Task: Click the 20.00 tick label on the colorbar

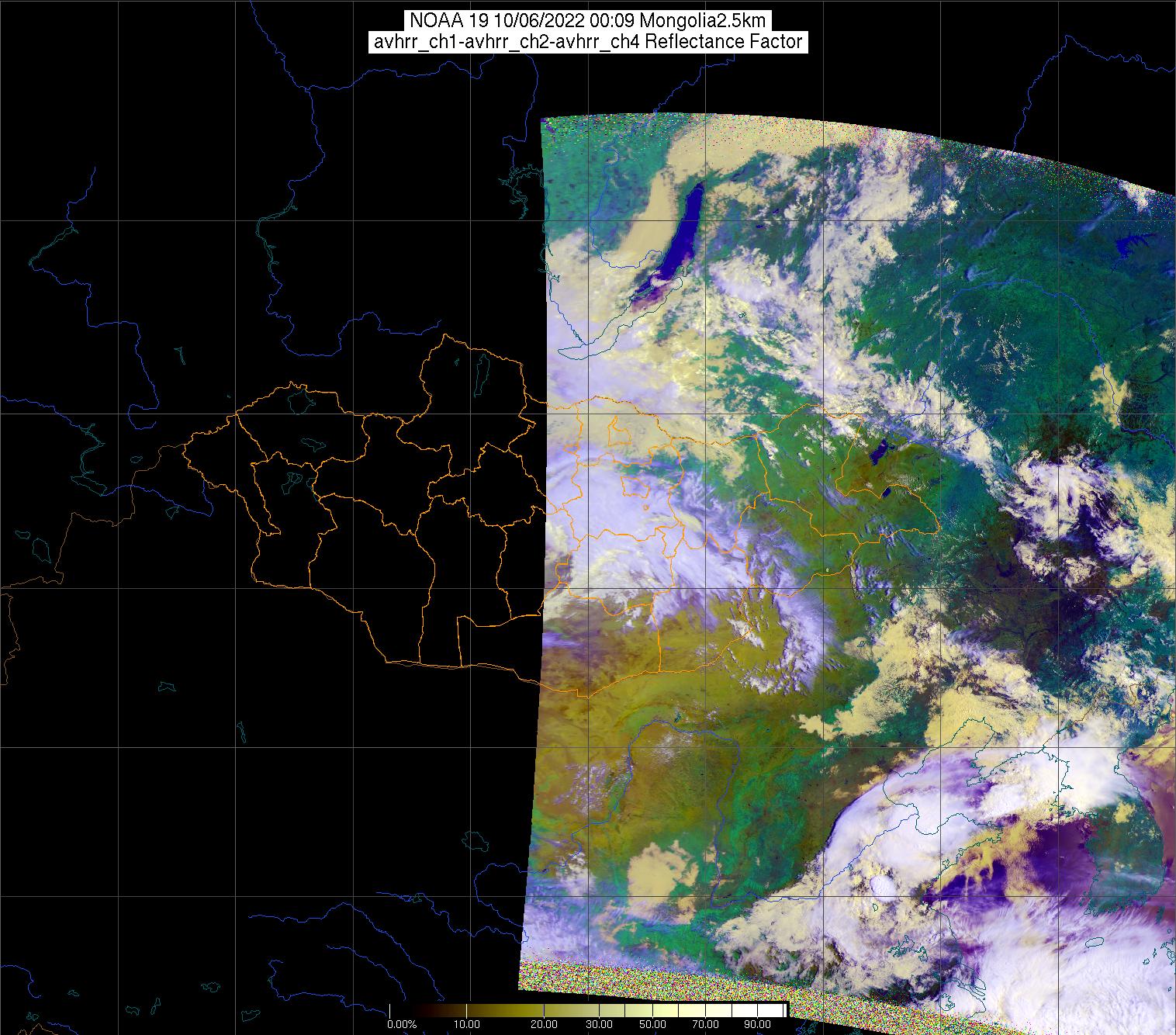Action: coord(544,1026)
